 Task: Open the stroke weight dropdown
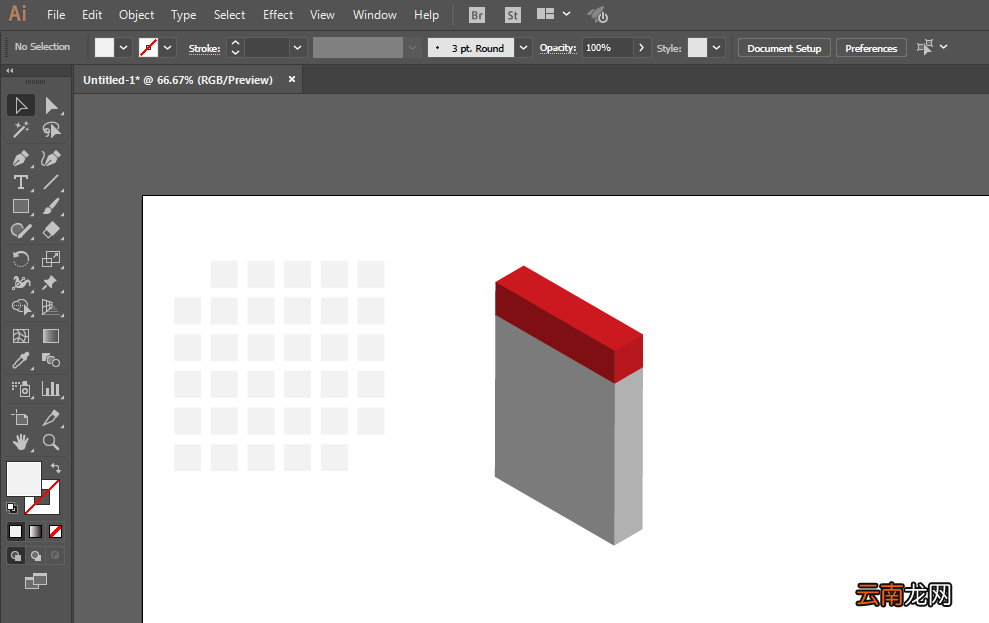click(298, 48)
